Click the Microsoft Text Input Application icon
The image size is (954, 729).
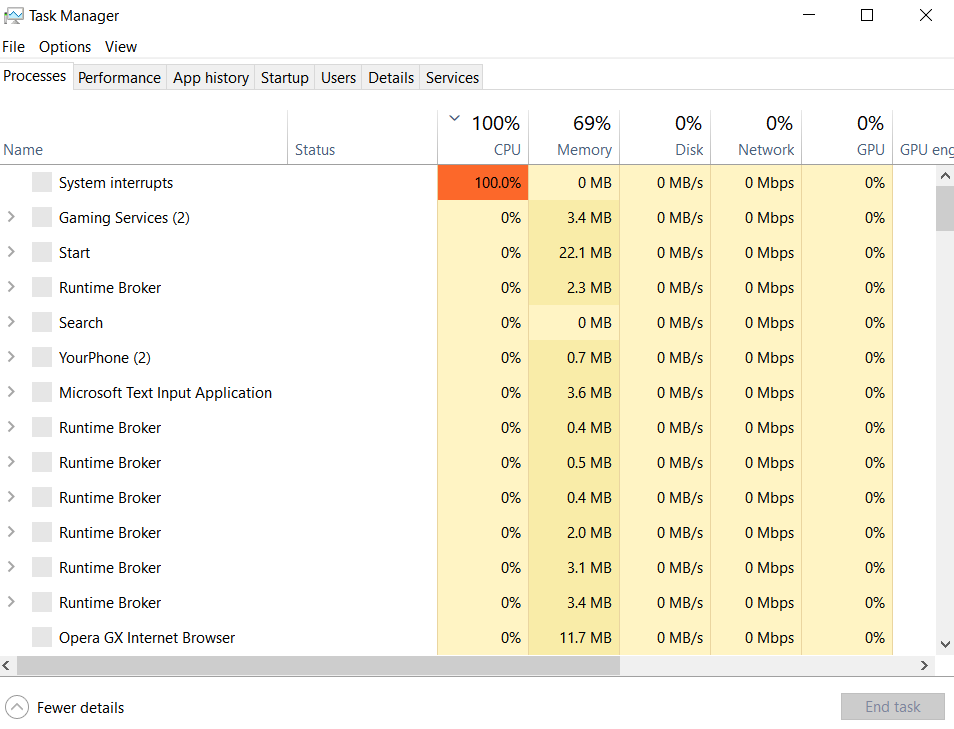41,392
